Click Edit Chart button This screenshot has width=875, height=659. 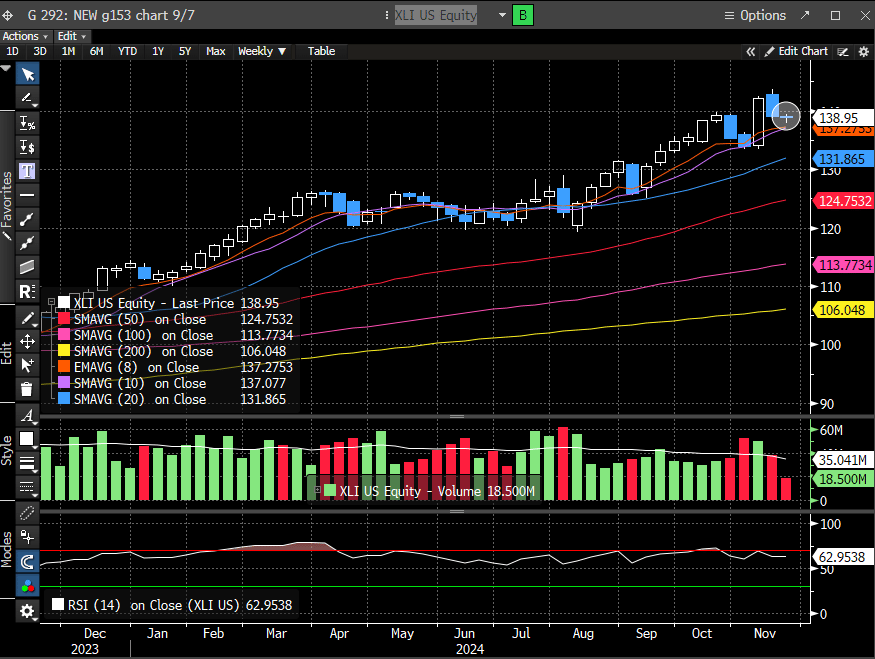coord(796,51)
